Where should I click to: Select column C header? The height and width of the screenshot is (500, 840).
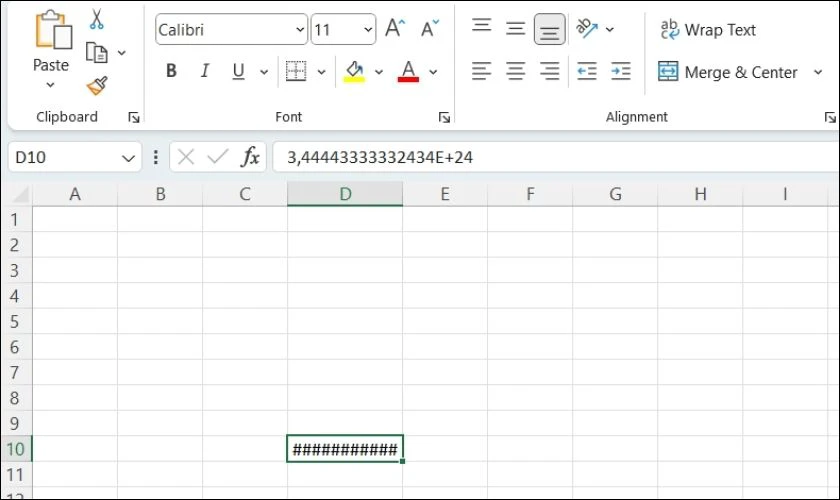245,194
